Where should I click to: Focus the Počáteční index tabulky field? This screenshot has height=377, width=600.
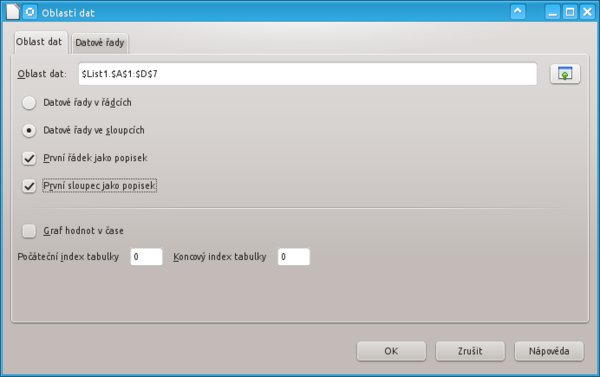click(146, 256)
